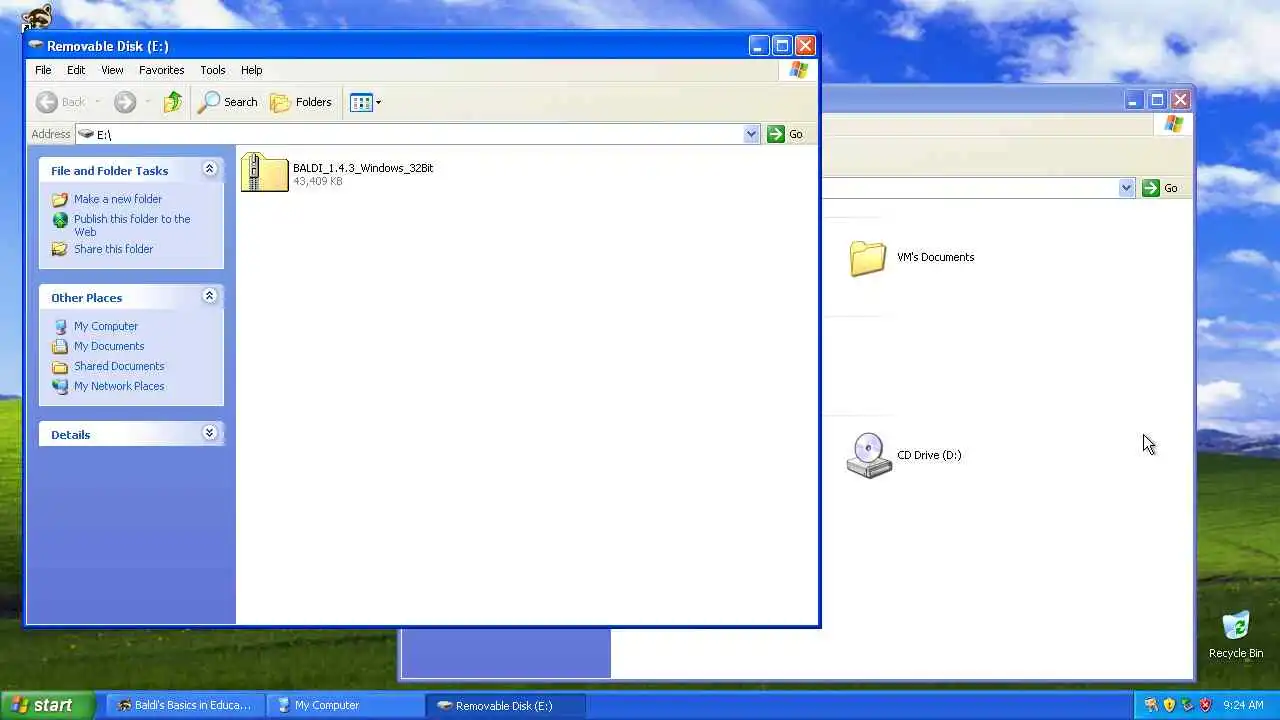Switch to Baldi's Basics taskbar button
The width and height of the screenshot is (1280, 720).
(185, 705)
